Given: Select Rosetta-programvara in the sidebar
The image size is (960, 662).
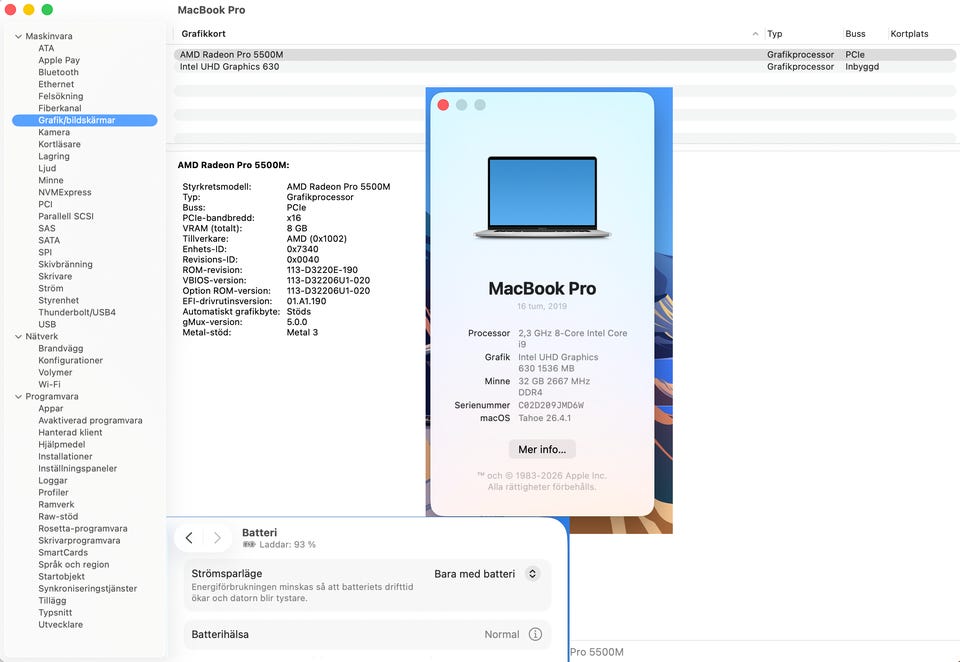Looking at the screenshot, I should (x=83, y=528).
